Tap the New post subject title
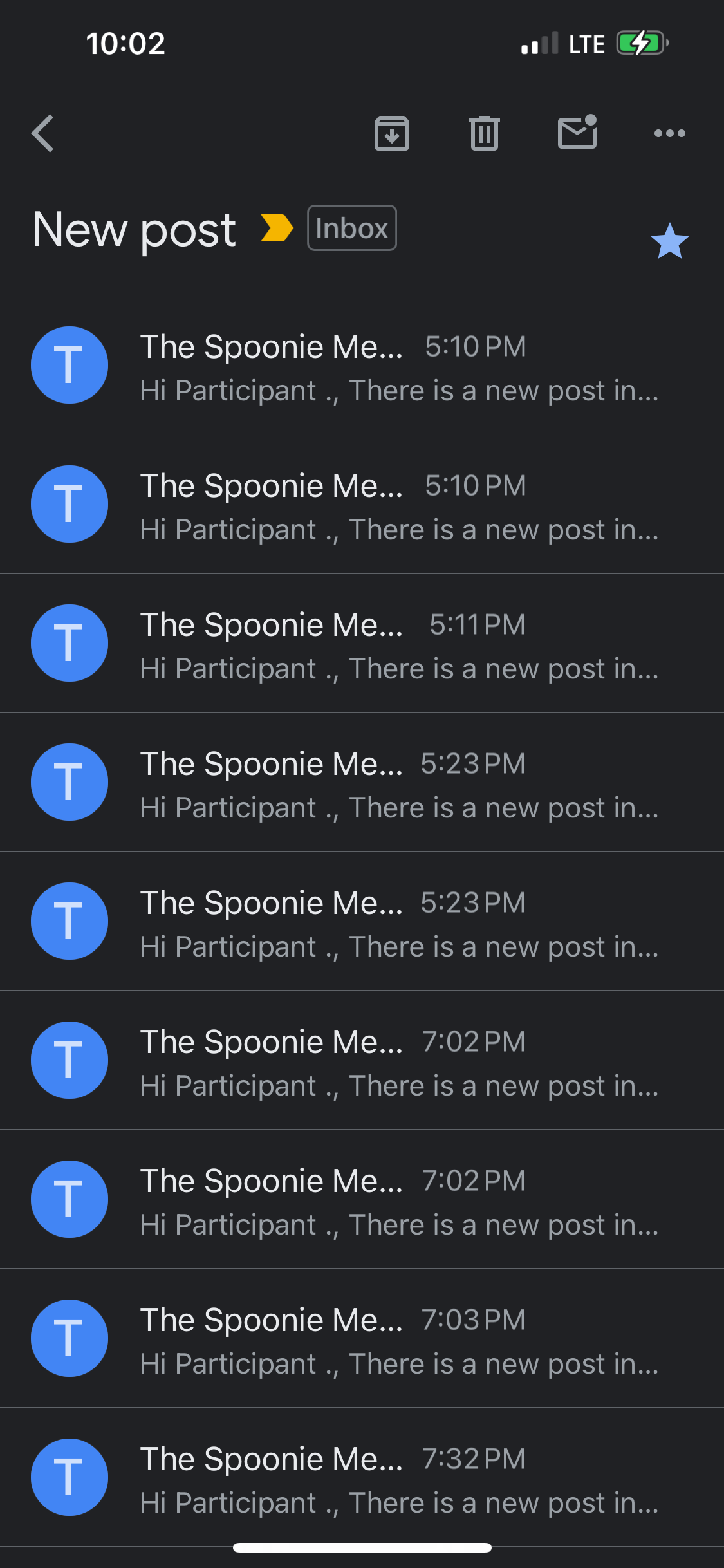724x1568 pixels. pos(134,230)
